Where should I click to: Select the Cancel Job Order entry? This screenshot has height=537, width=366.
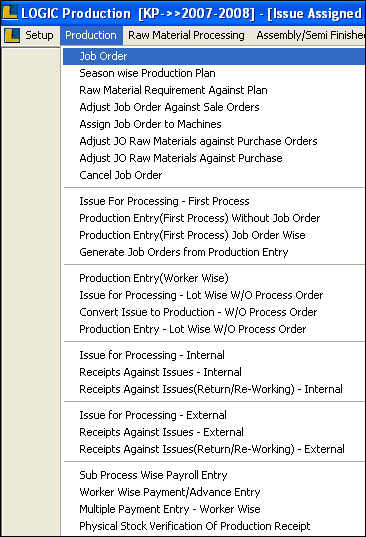point(214,175)
